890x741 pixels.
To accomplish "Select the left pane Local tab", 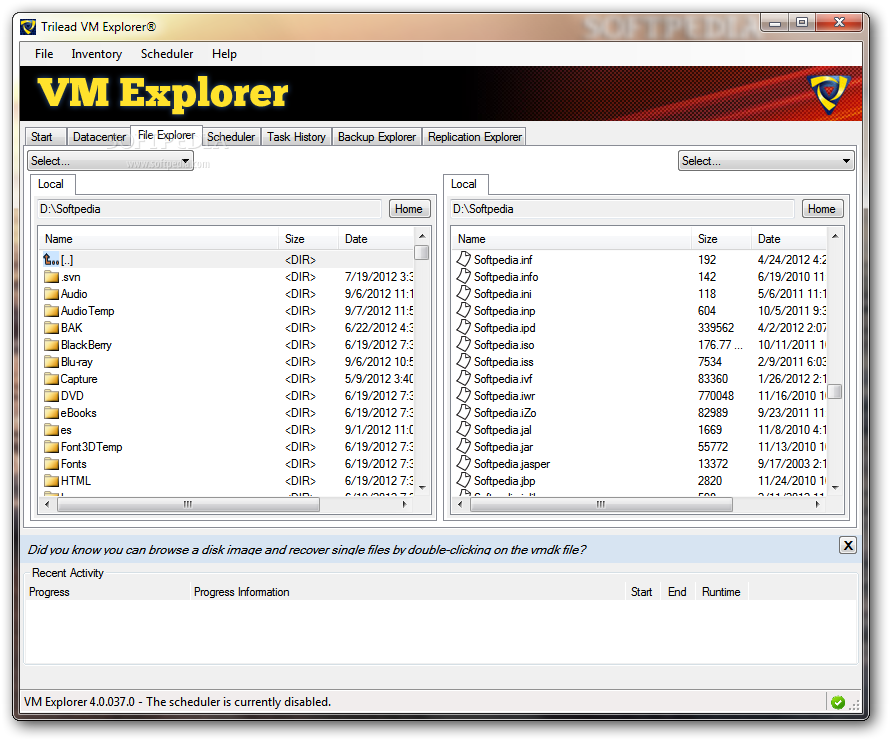I will click(x=51, y=185).
